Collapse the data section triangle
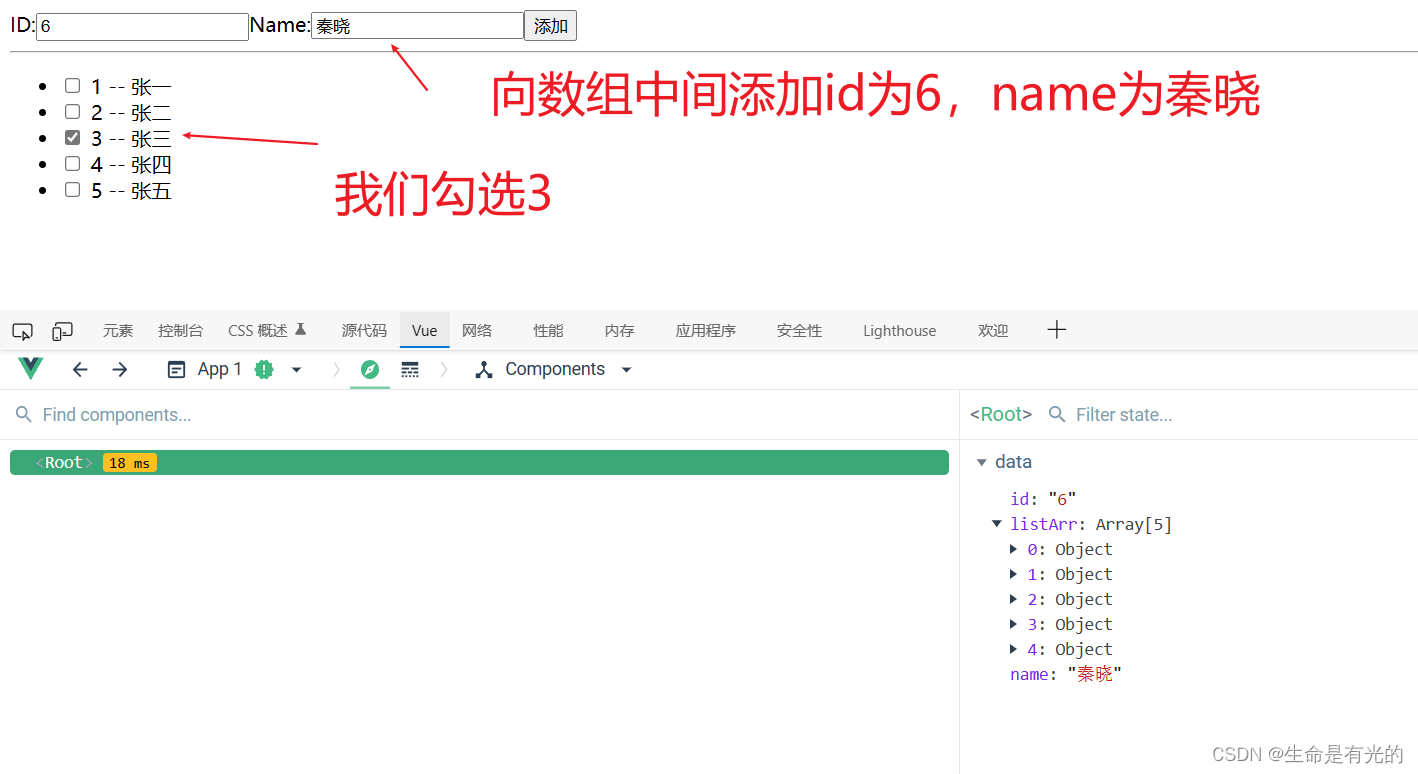Screen dimensions: 1418x774 pos(982,462)
